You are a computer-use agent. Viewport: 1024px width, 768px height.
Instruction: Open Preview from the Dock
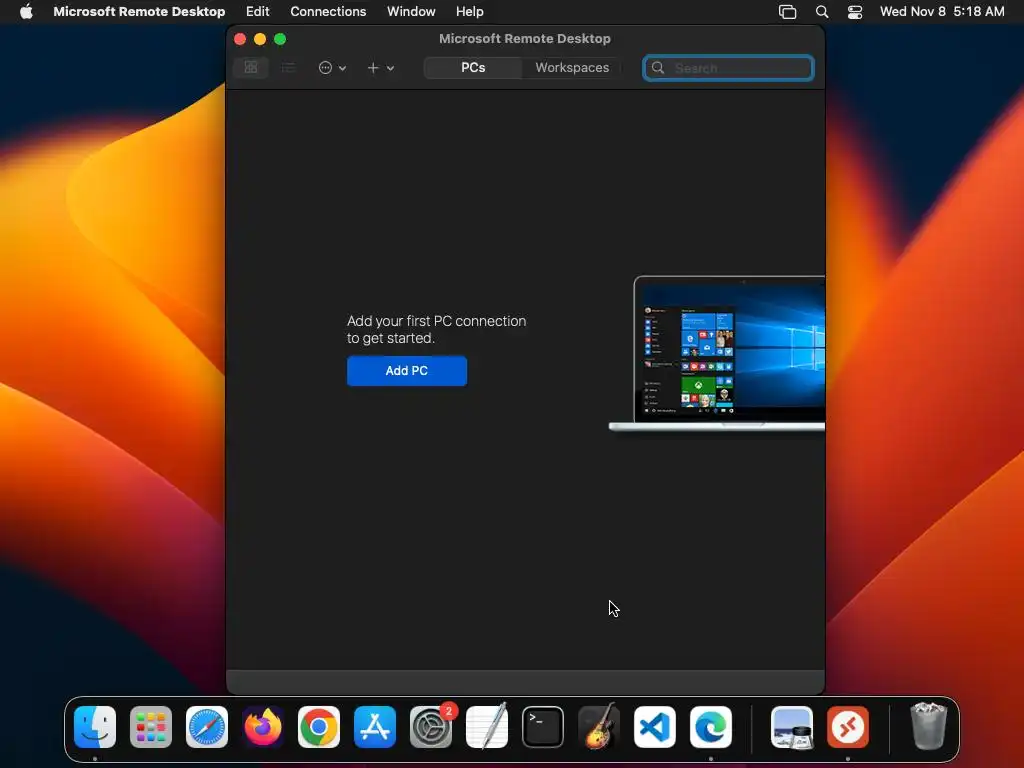click(792, 727)
